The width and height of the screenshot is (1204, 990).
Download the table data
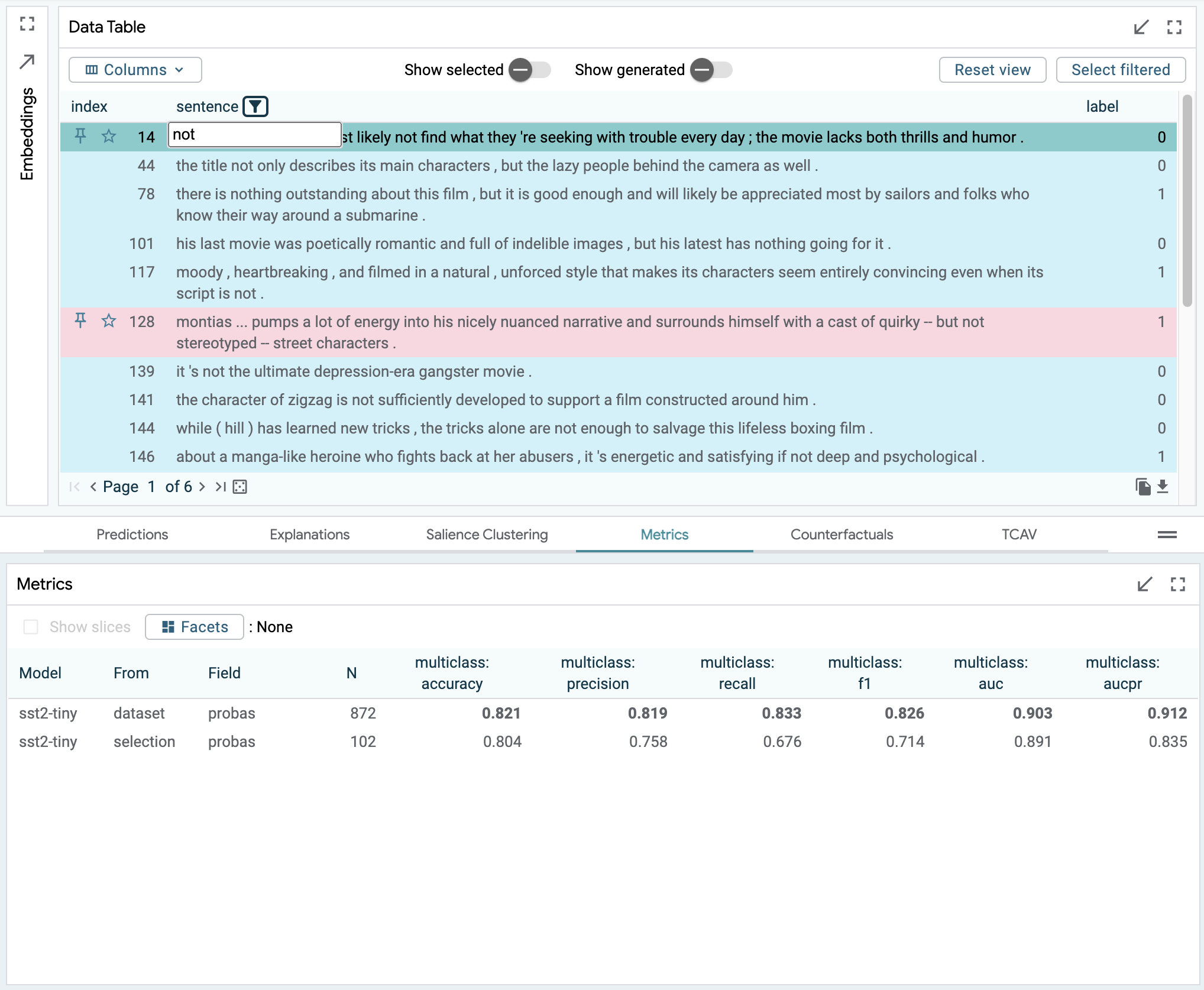point(1163,487)
